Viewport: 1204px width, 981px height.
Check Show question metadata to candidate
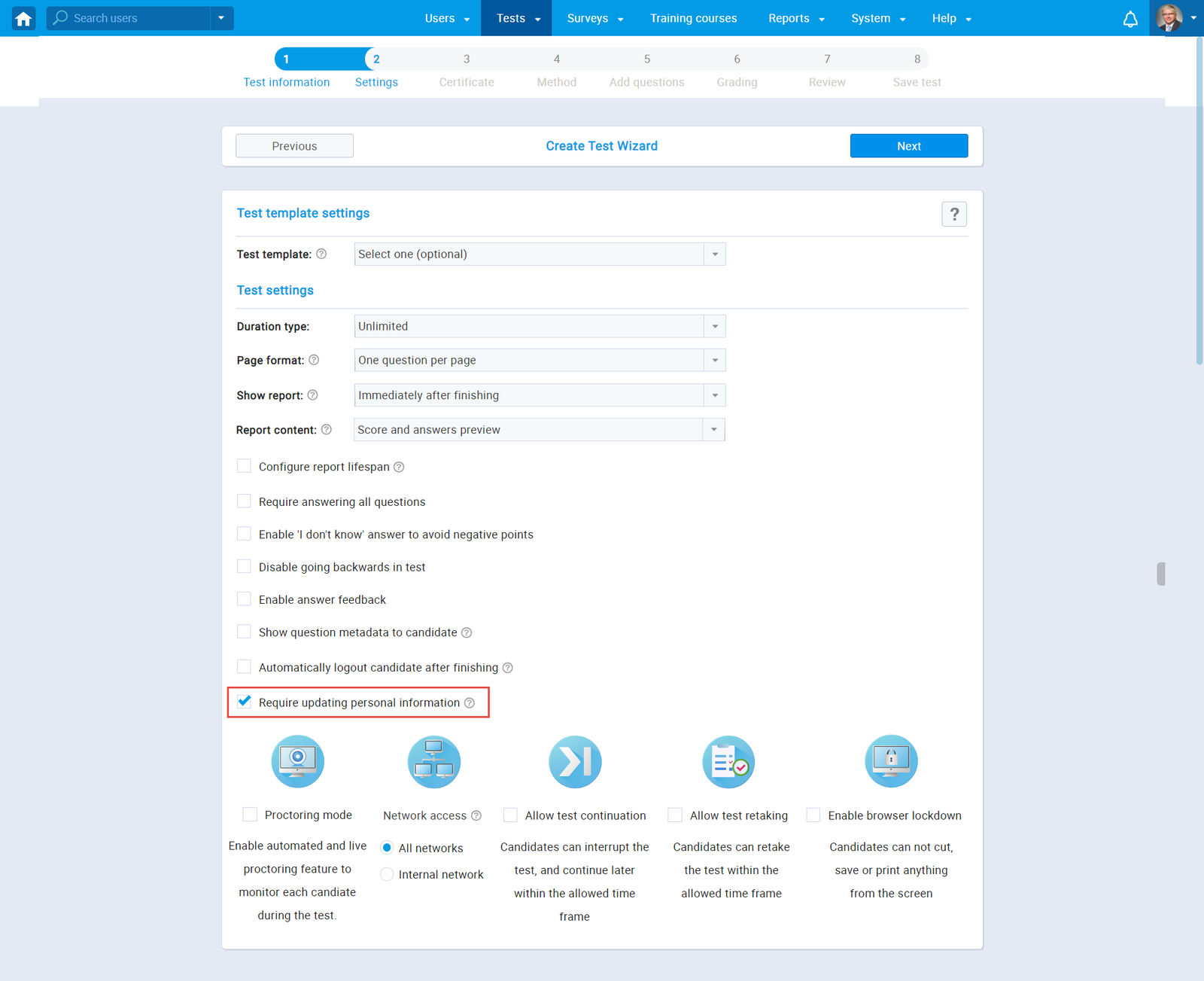[x=244, y=632]
